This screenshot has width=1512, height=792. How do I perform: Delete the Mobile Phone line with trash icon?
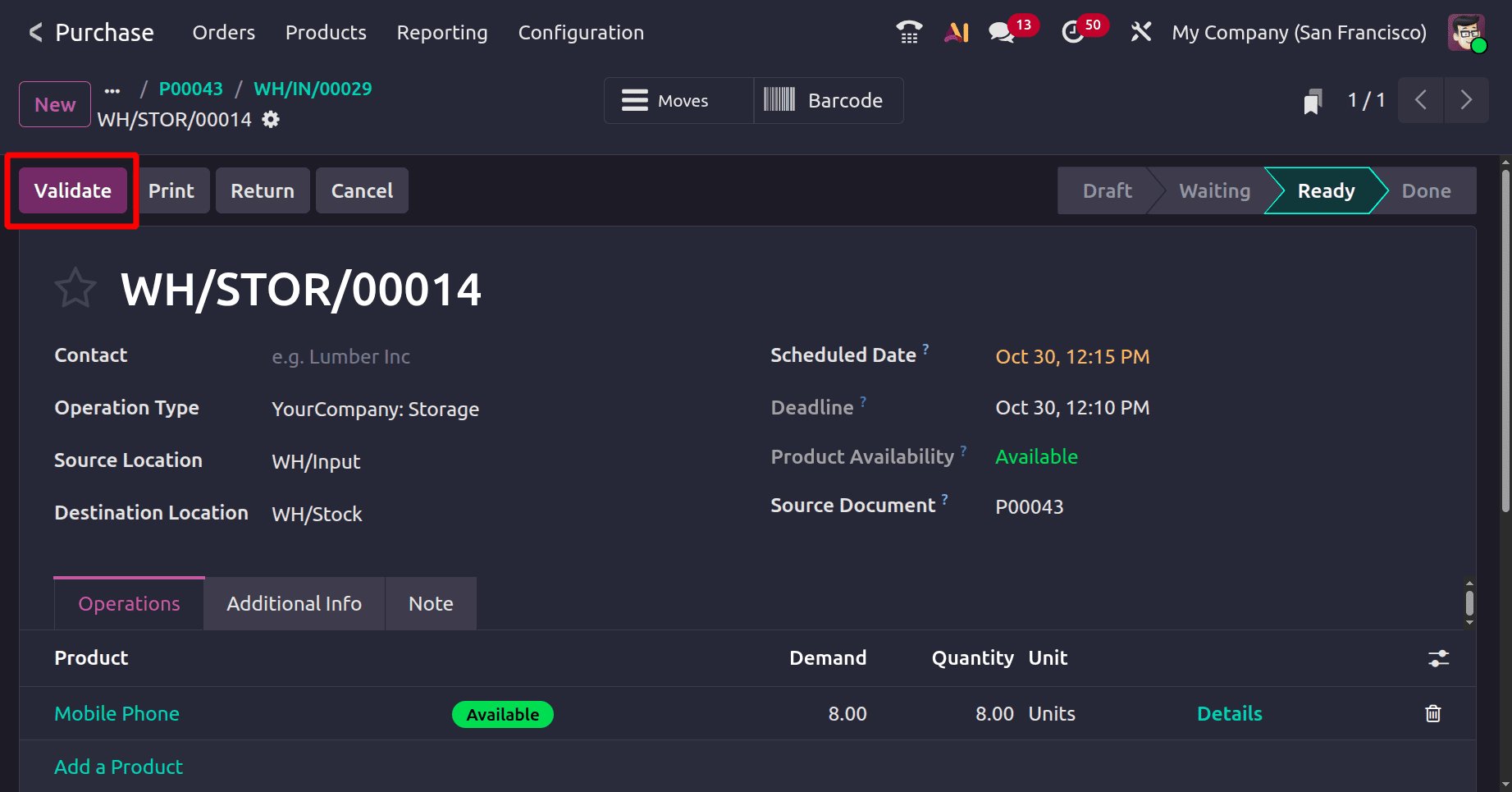coord(1433,713)
